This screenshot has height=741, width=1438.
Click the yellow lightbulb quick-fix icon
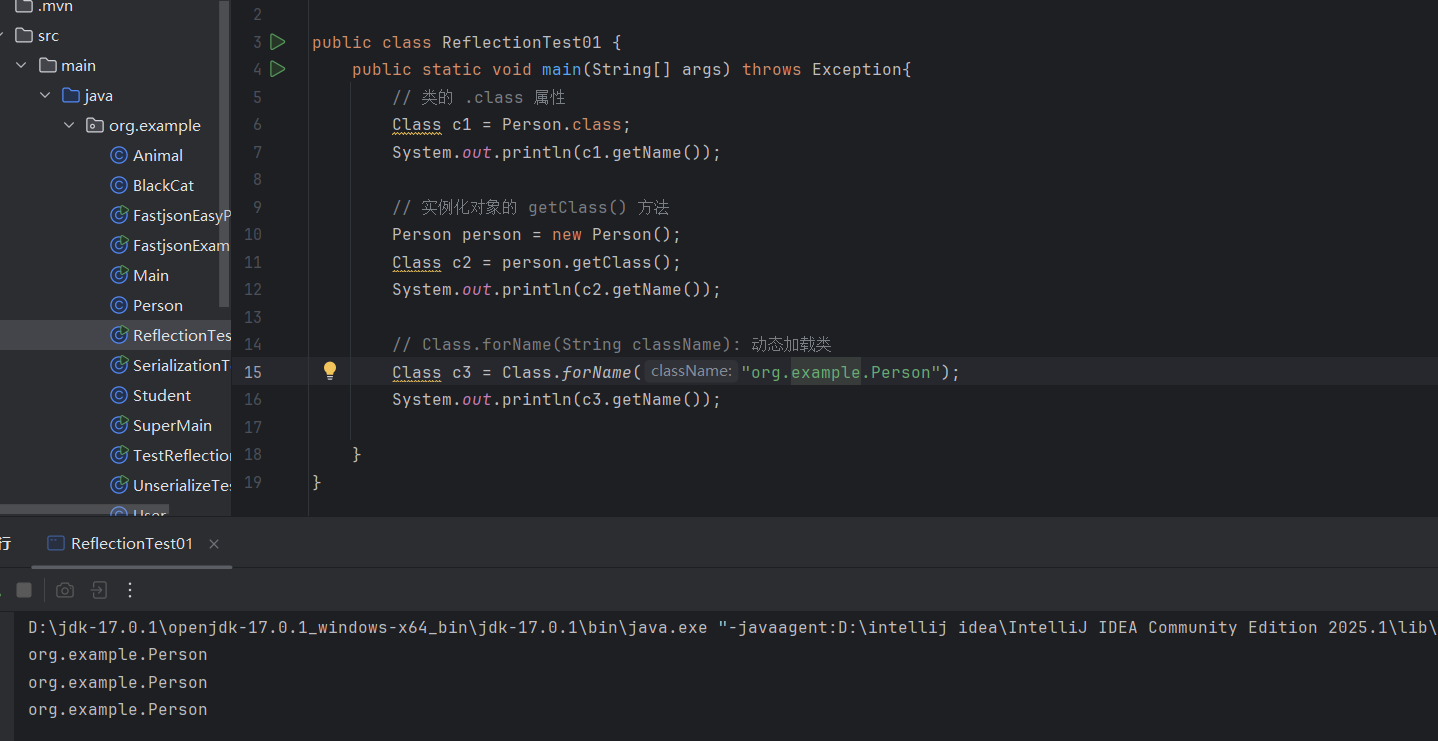[330, 371]
